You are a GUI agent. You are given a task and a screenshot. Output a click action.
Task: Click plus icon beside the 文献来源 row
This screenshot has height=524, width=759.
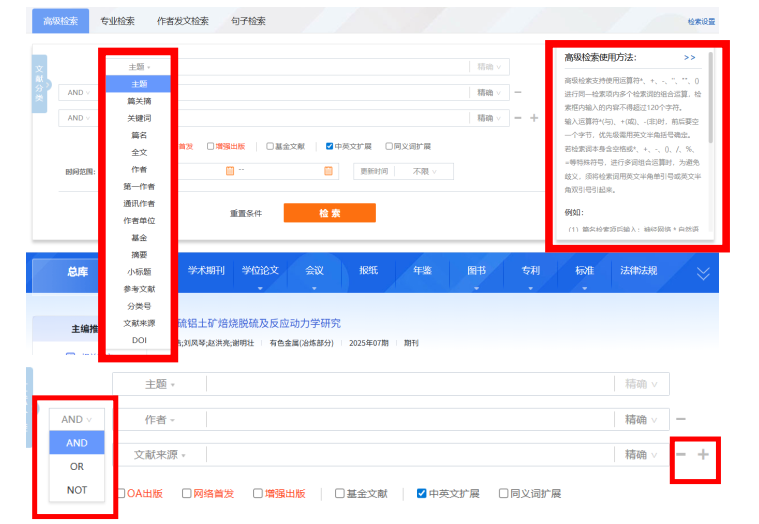(x=703, y=455)
